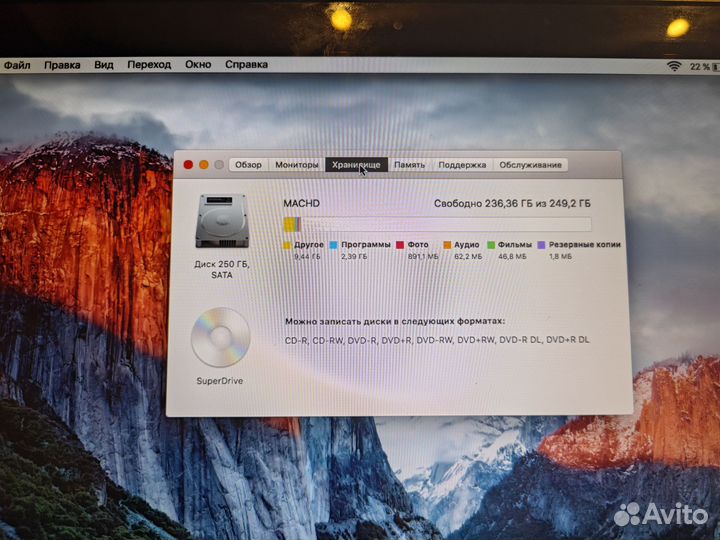Click the blue Программы color swatch
This screenshot has height=540, width=720.
tap(334, 245)
